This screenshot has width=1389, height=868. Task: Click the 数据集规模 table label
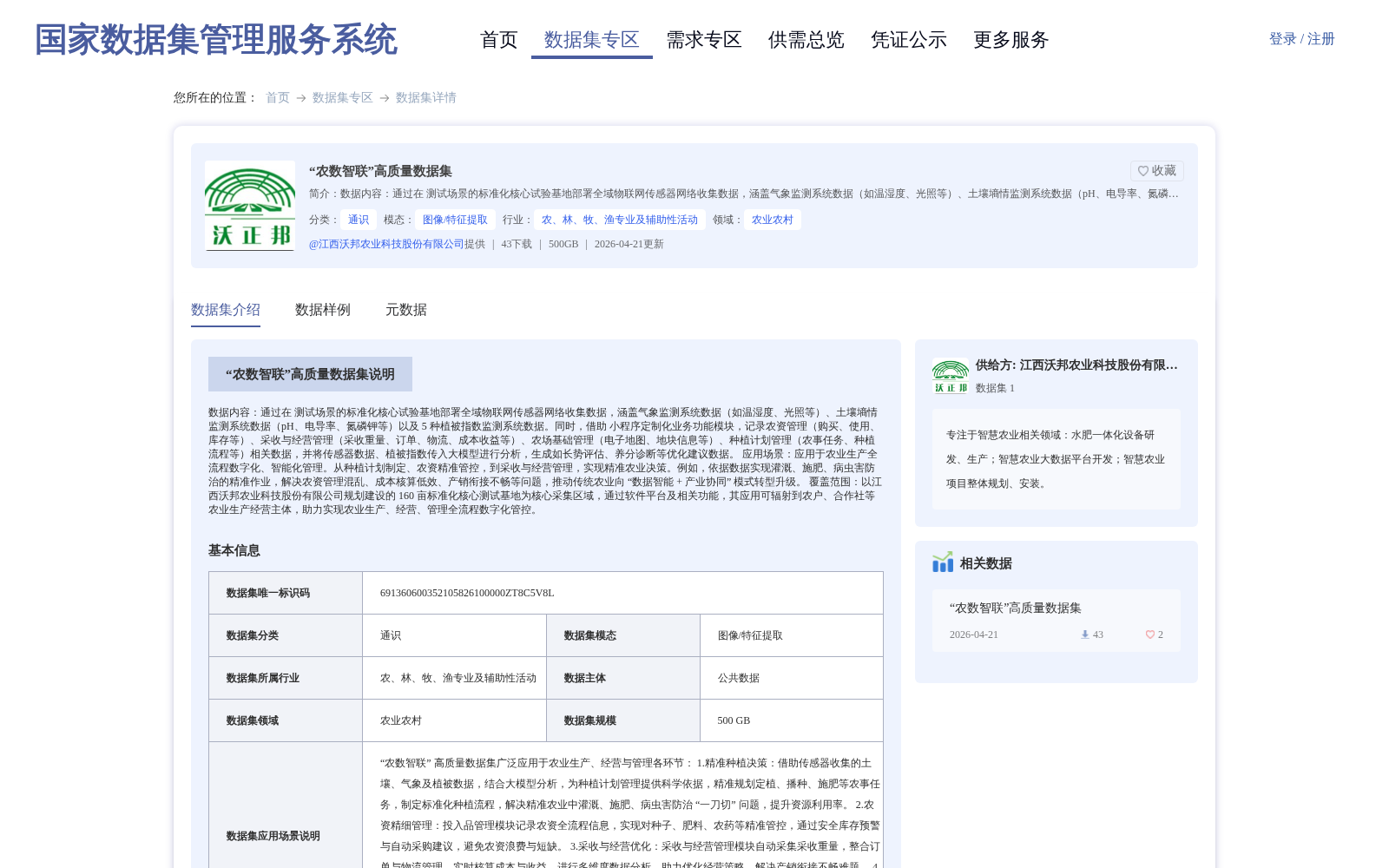(x=590, y=720)
